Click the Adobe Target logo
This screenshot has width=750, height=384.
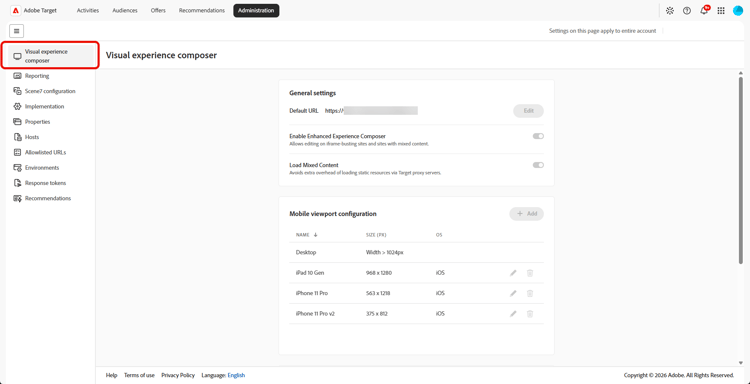(x=33, y=11)
